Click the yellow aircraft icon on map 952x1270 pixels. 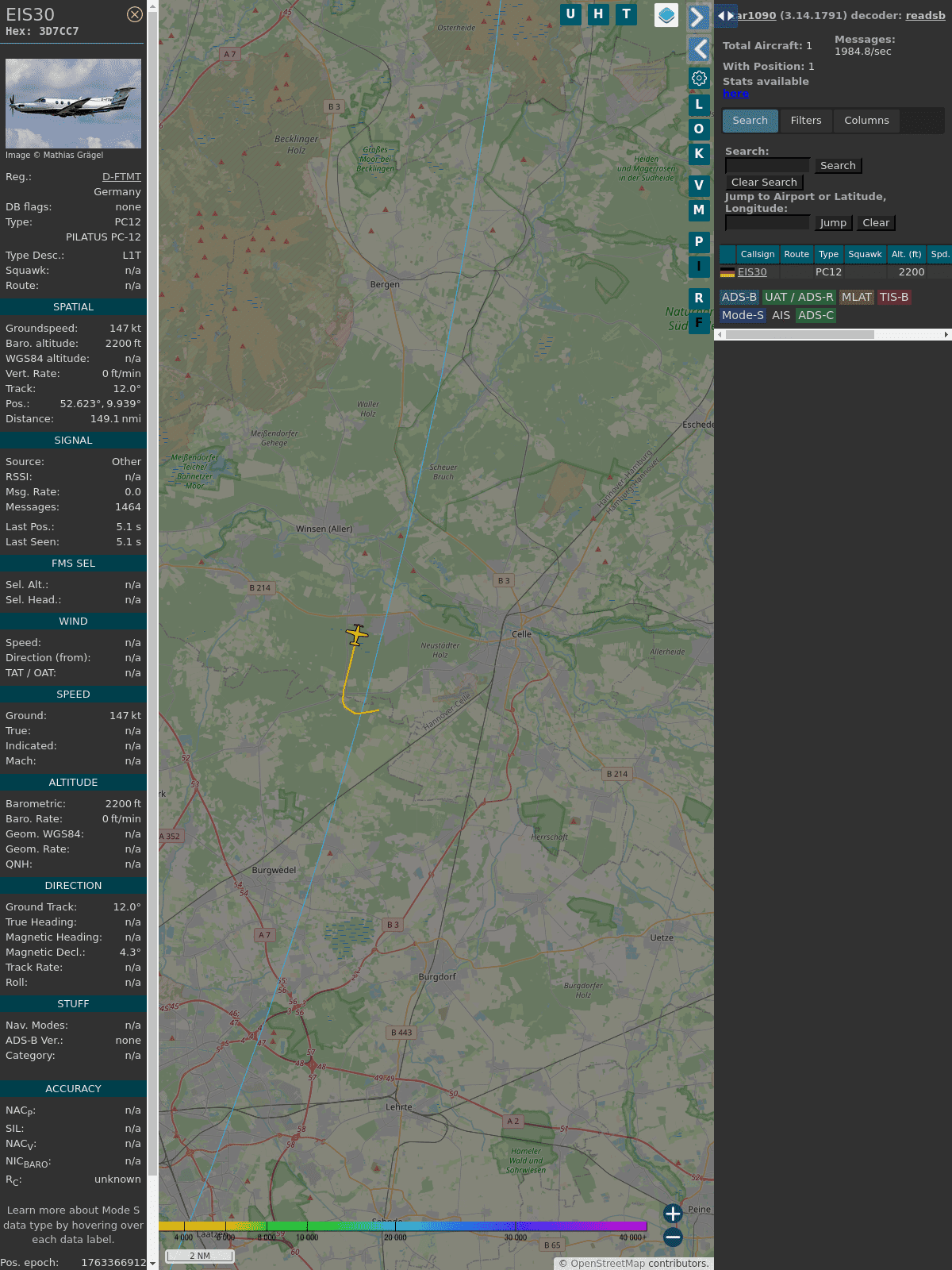[357, 635]
